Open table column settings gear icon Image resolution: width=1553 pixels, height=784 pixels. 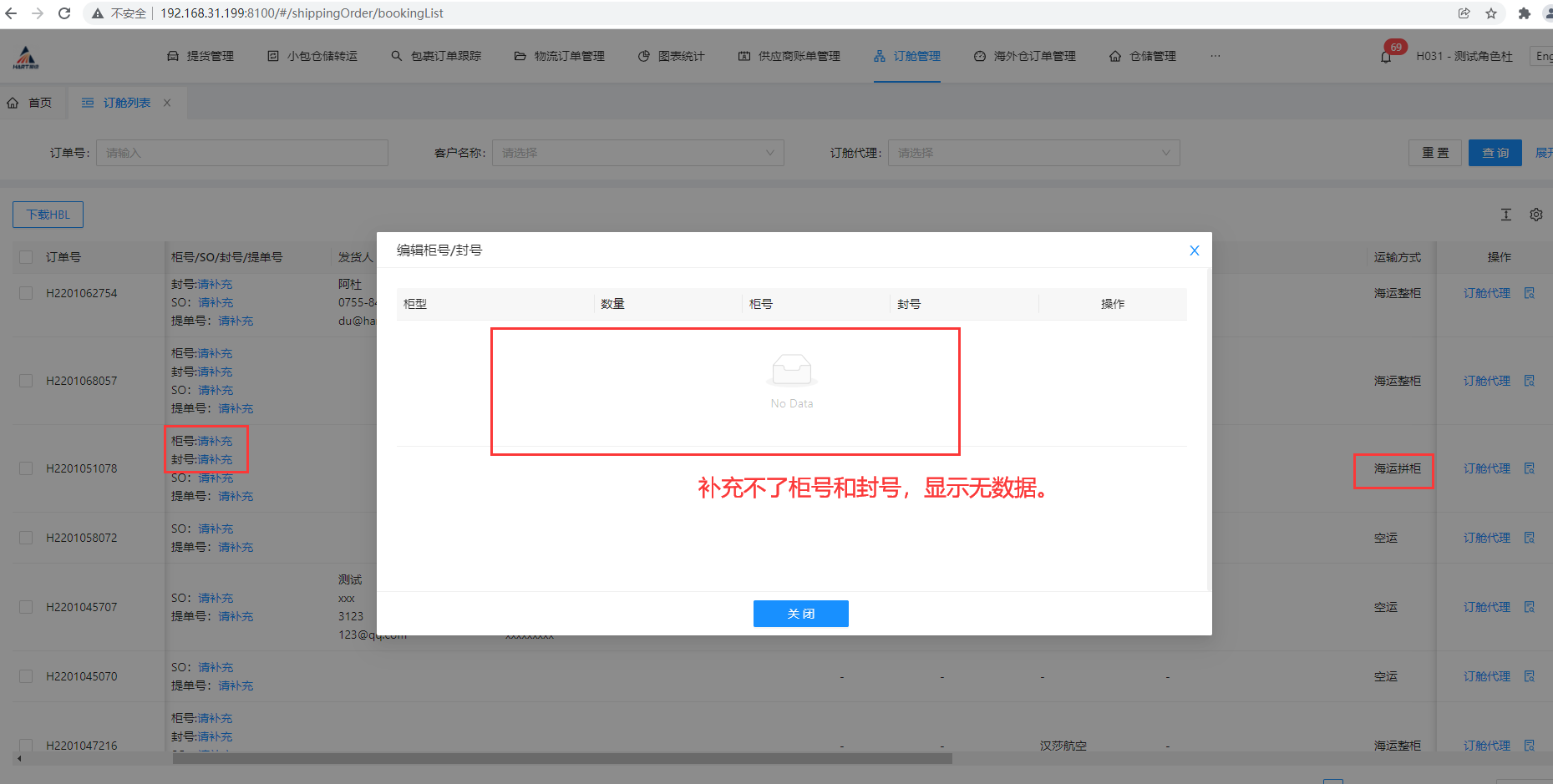tap(1535, 215)
